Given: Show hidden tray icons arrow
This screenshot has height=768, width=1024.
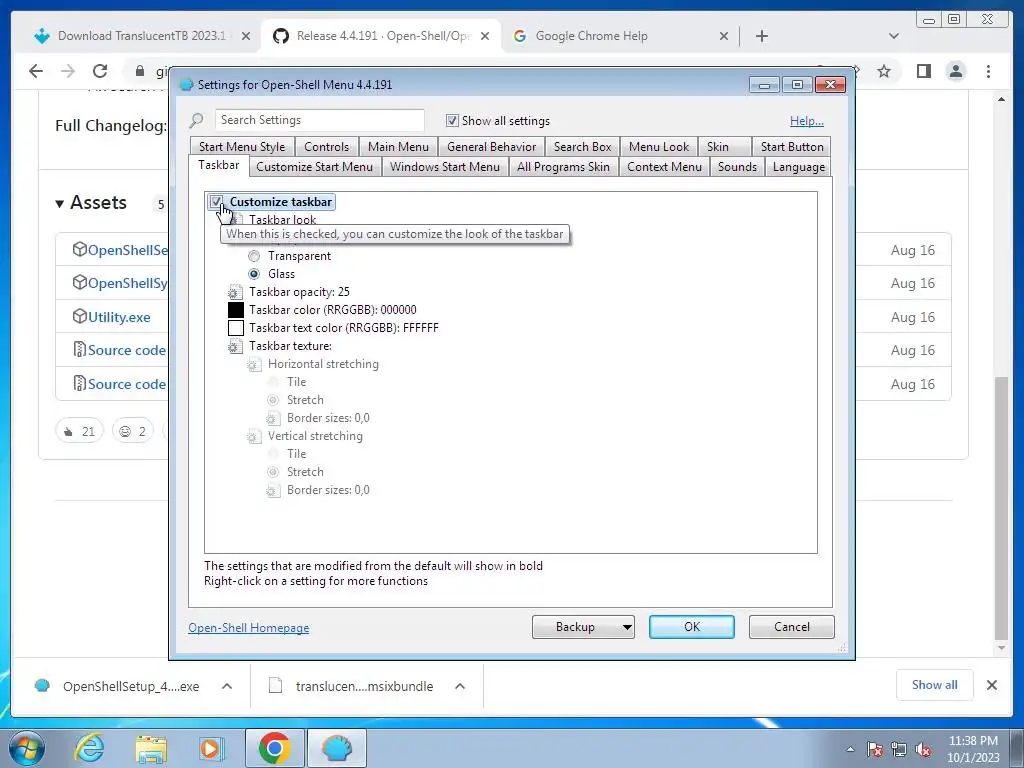Looking at the screenshot, I should pyautogui.click(x=850, y=749).
